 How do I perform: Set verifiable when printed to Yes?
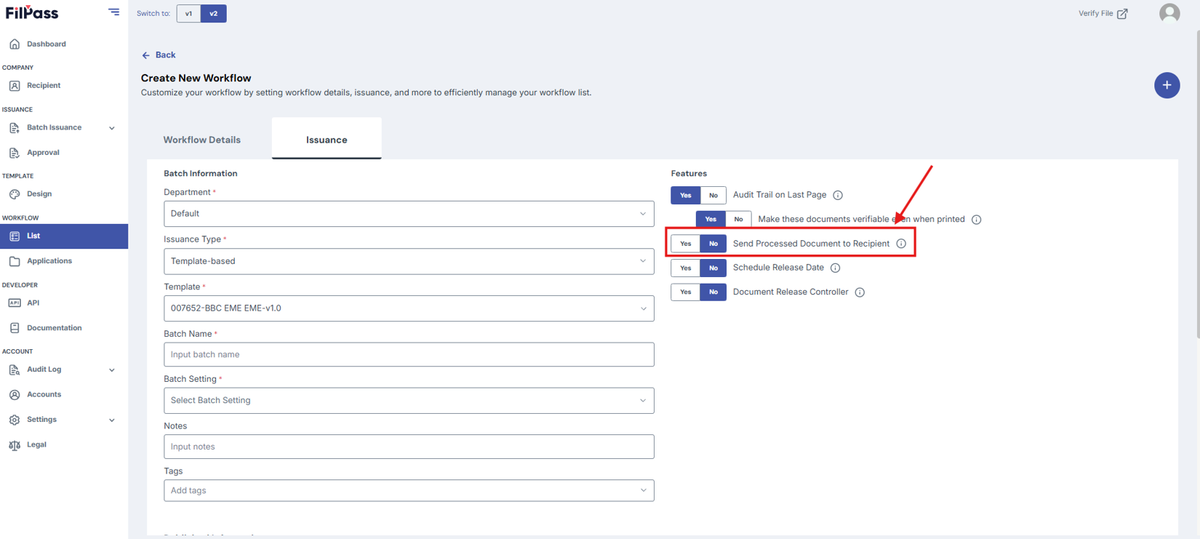(711, 219)
